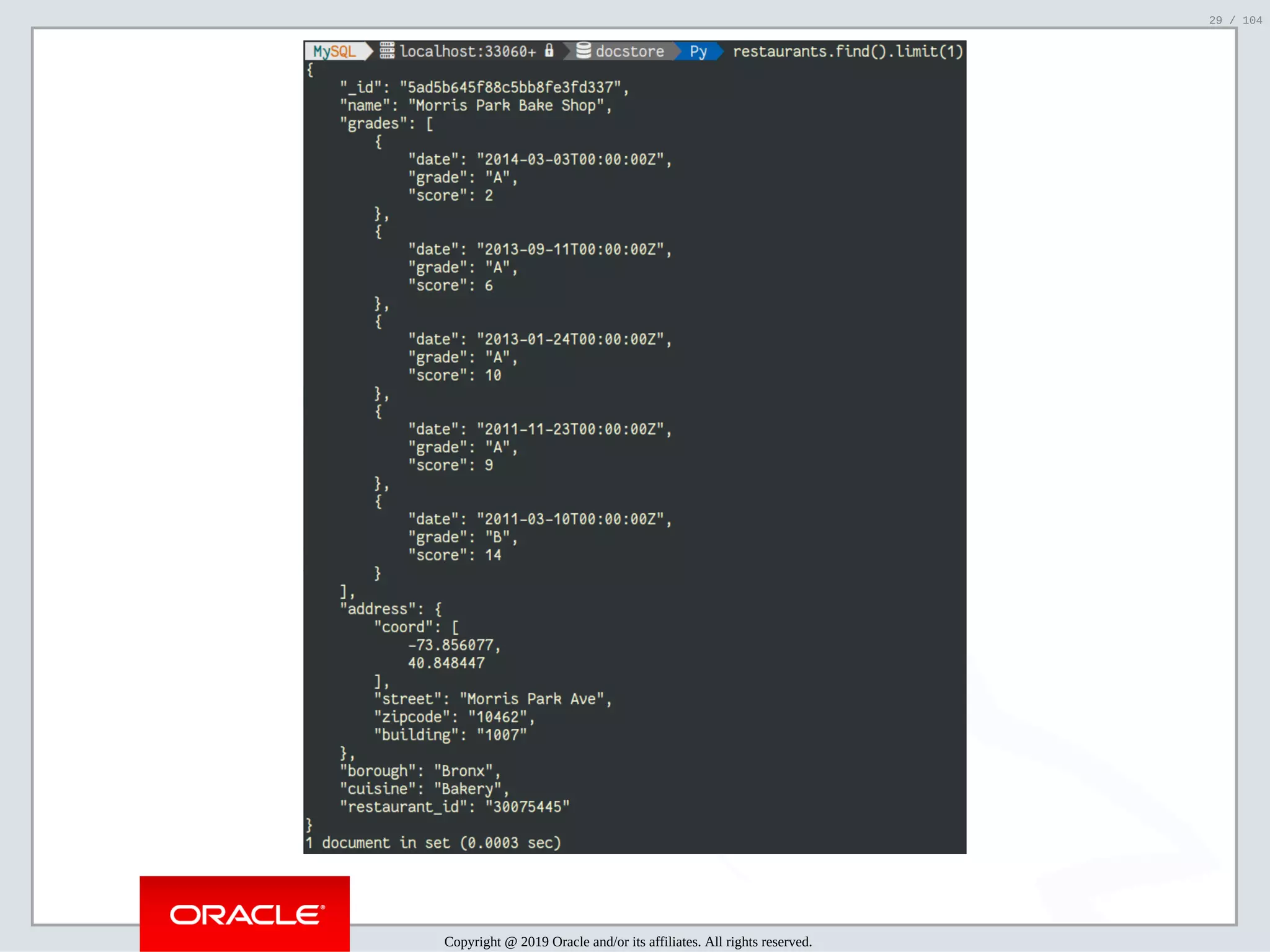Click the docstore schema segment
The height and width of the screenshot is (952, 1270).
[x=629, y=51]
